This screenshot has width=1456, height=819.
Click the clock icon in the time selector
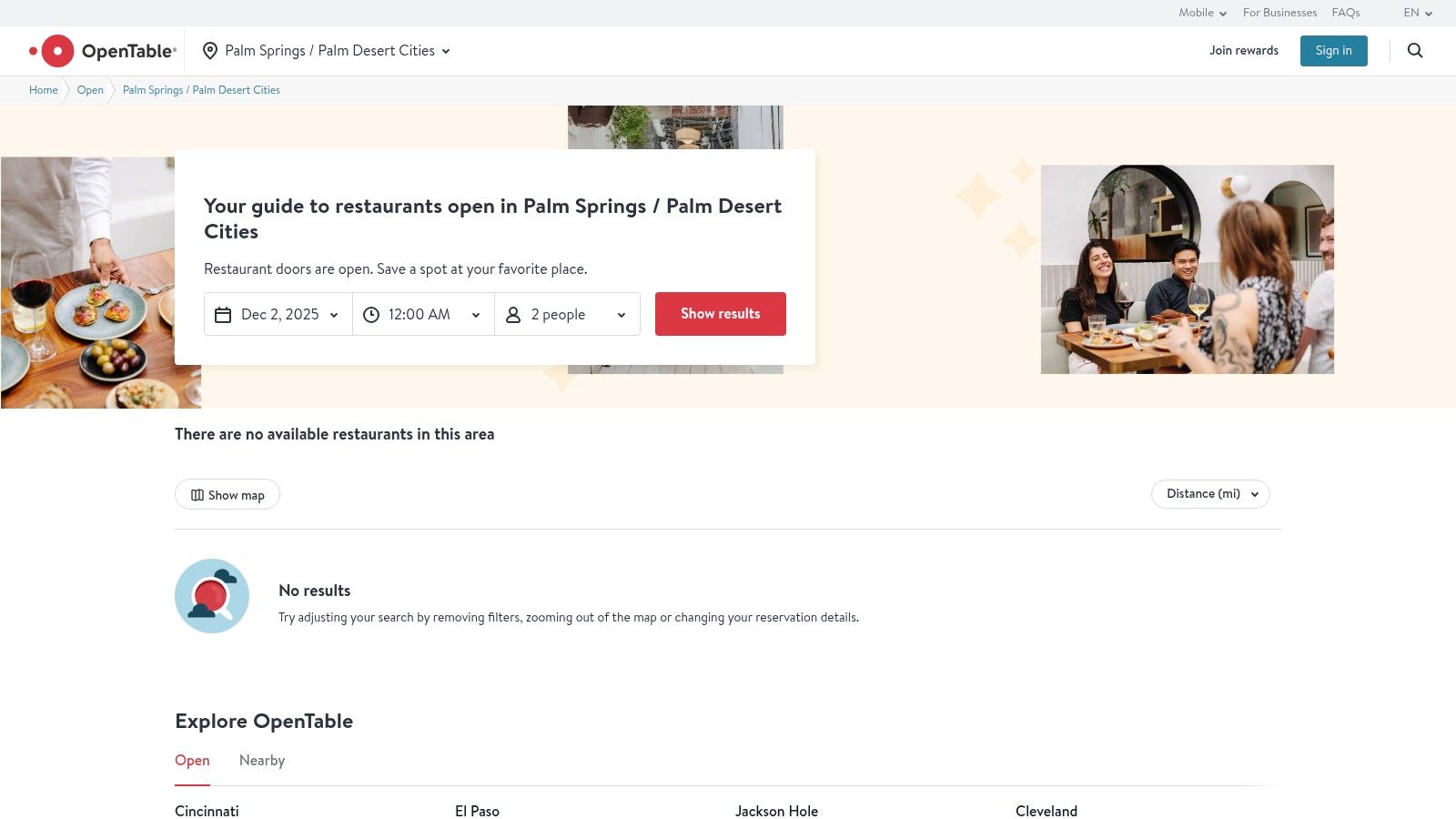371,314
